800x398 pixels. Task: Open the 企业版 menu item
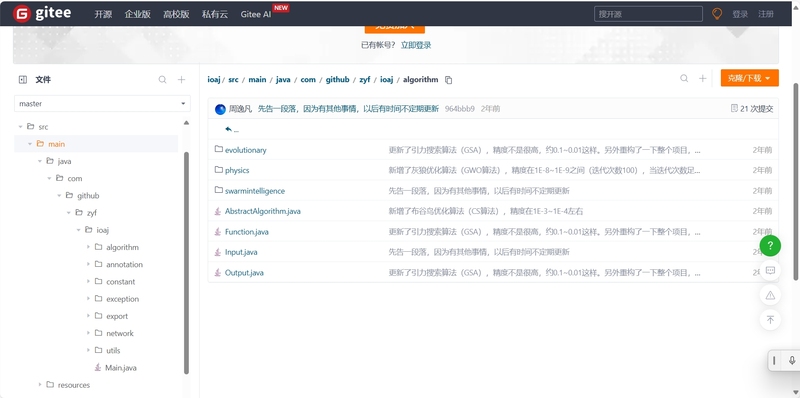point(137,14)
